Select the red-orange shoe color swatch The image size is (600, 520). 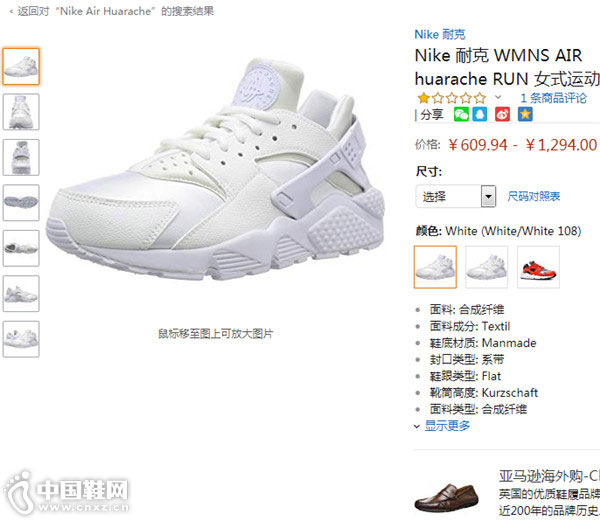[538, 267]
